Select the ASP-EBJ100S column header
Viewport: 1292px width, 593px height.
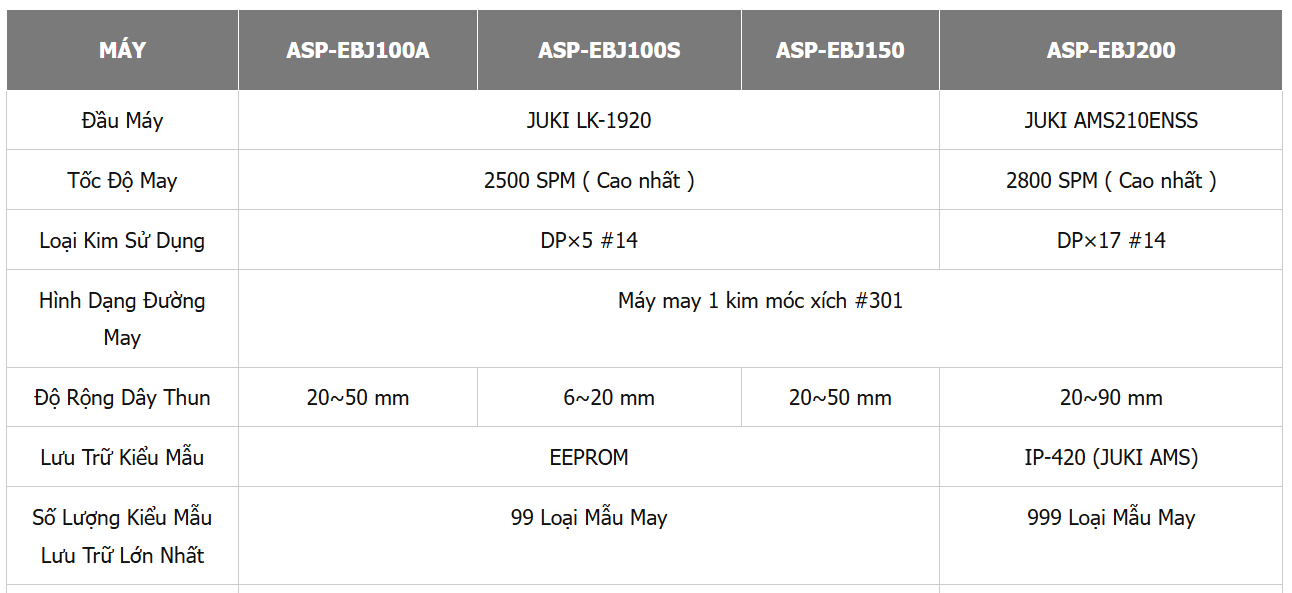tap(609, 50)
